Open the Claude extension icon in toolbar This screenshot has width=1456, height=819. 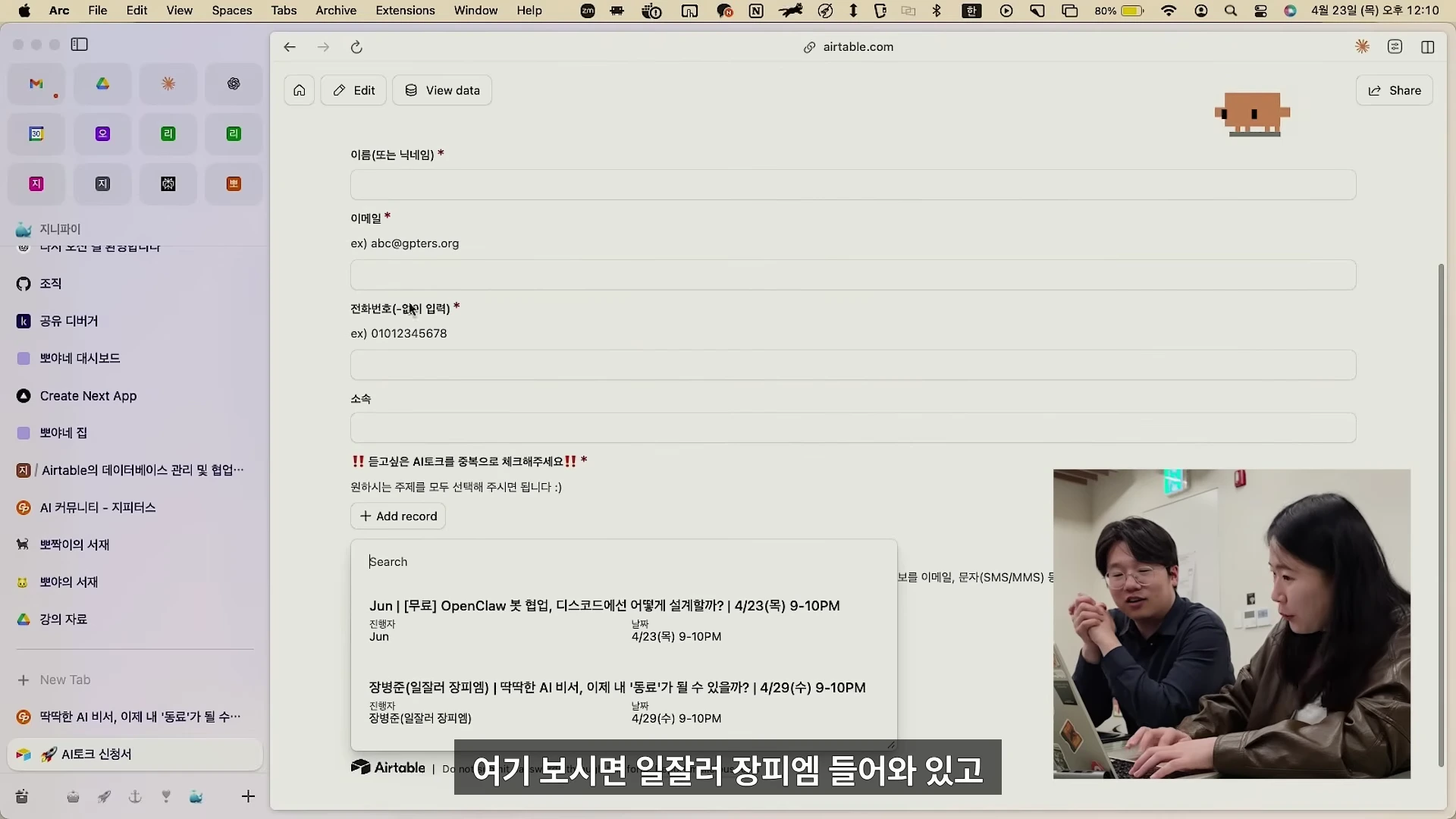pos(1363,47)
